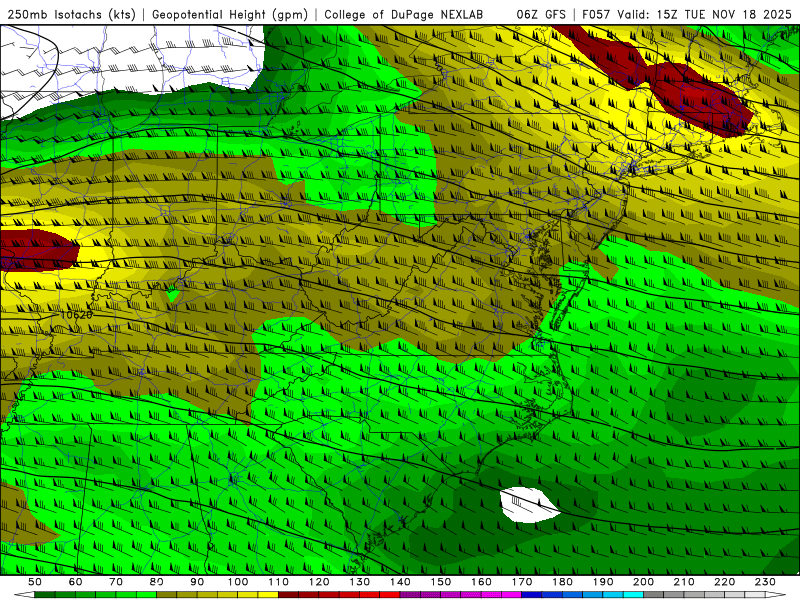Screen dimensions: 800x600
Task: Click the 'Geopotential Height (gpm)' header label
Action: (230, 15)
